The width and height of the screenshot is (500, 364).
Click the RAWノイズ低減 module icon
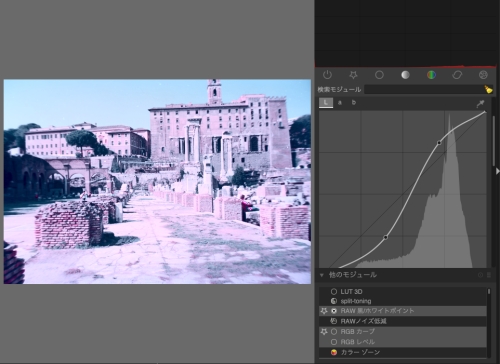point(334,321)
